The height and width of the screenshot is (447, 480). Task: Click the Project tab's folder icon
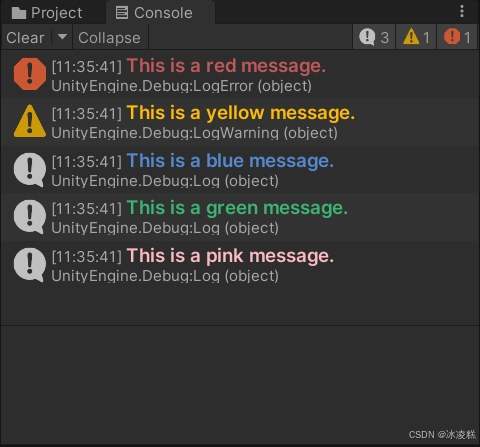(x=19, y=13)
